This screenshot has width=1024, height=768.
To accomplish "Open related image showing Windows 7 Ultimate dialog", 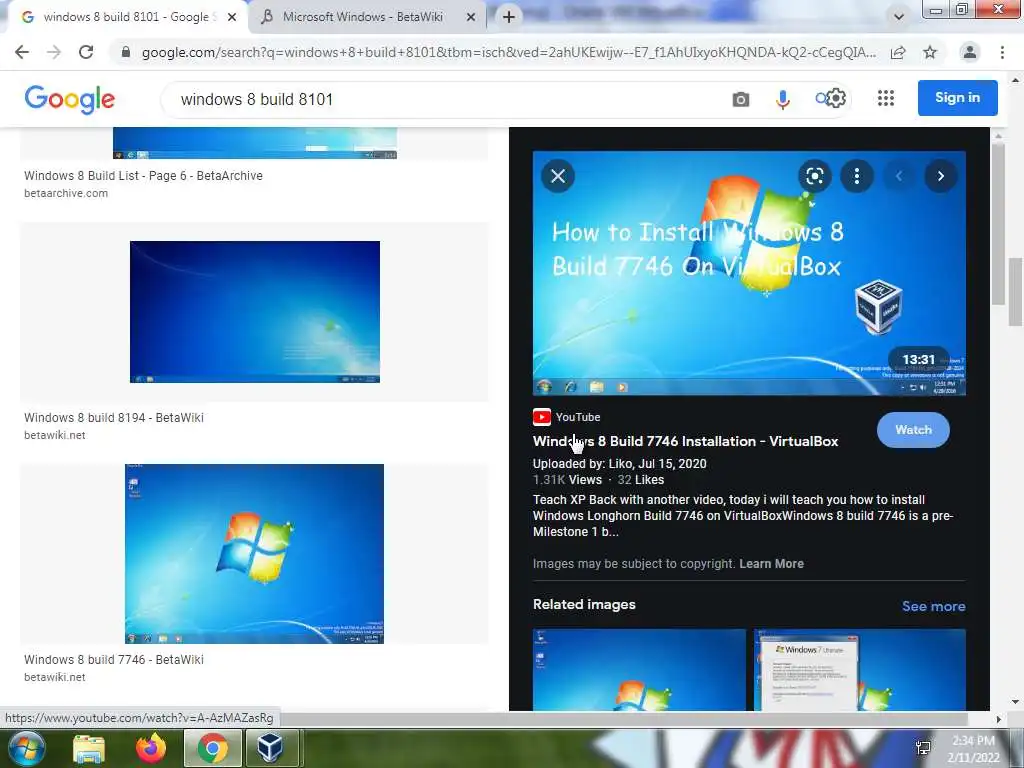I will (859, 669).
